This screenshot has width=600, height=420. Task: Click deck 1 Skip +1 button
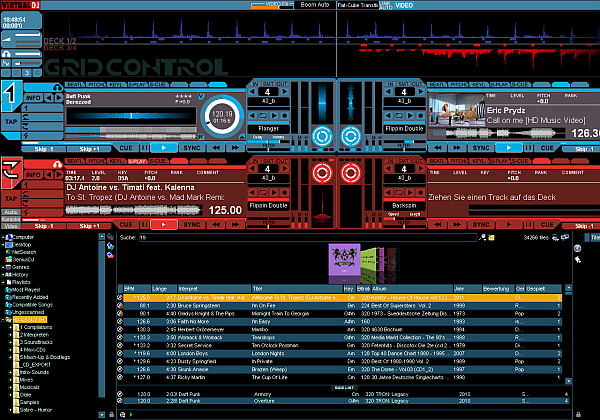pos(89,149)
